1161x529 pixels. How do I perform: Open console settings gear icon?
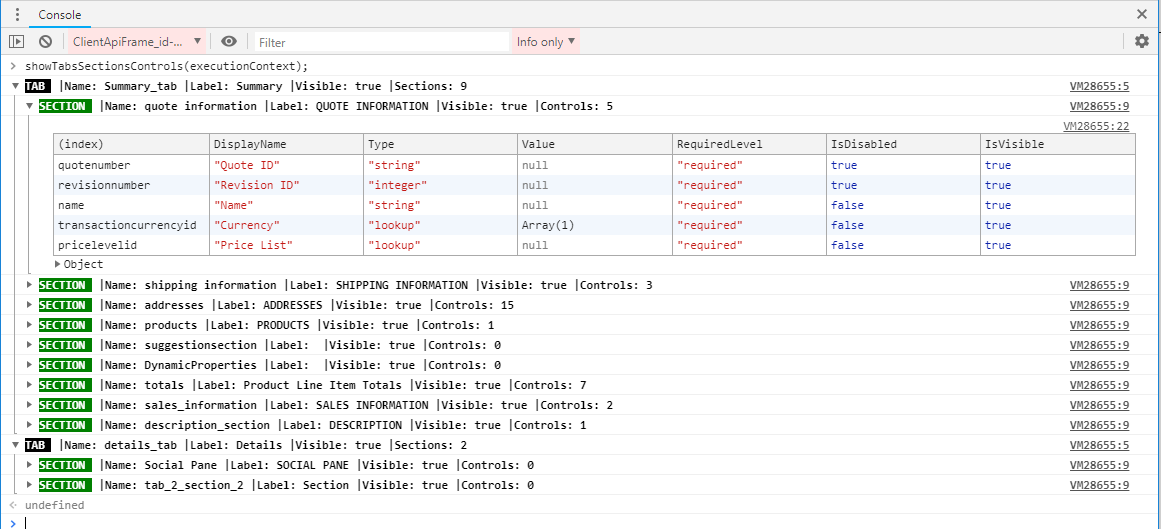[1142, 42]
